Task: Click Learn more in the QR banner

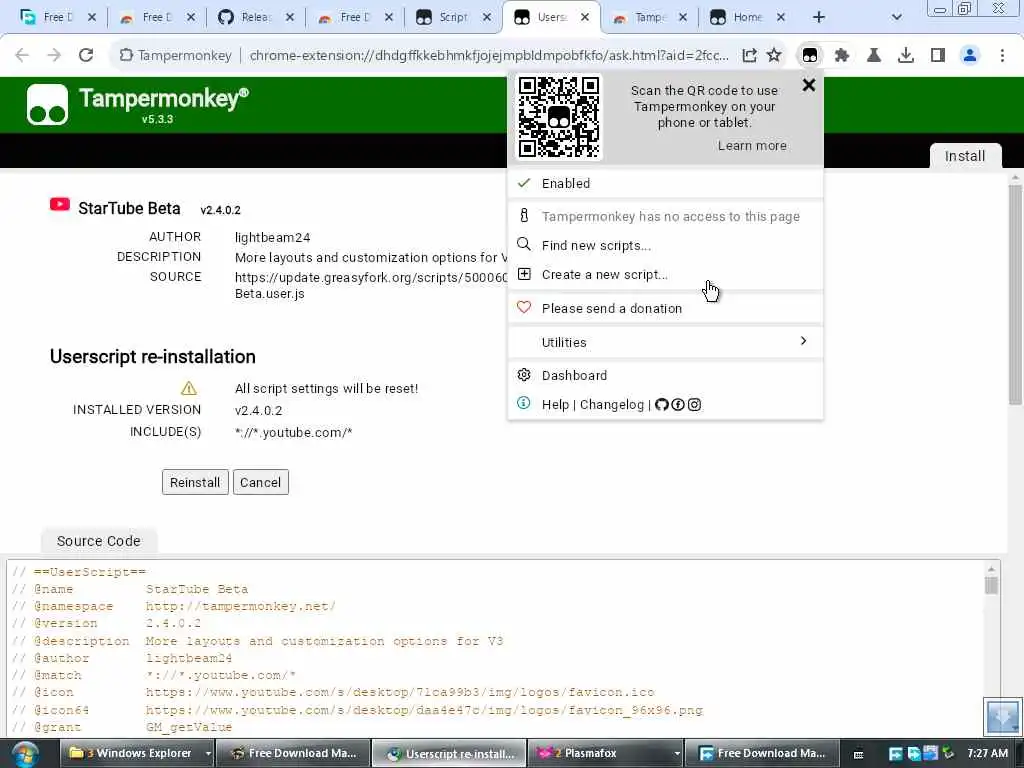Action: (x=752, y=146)
